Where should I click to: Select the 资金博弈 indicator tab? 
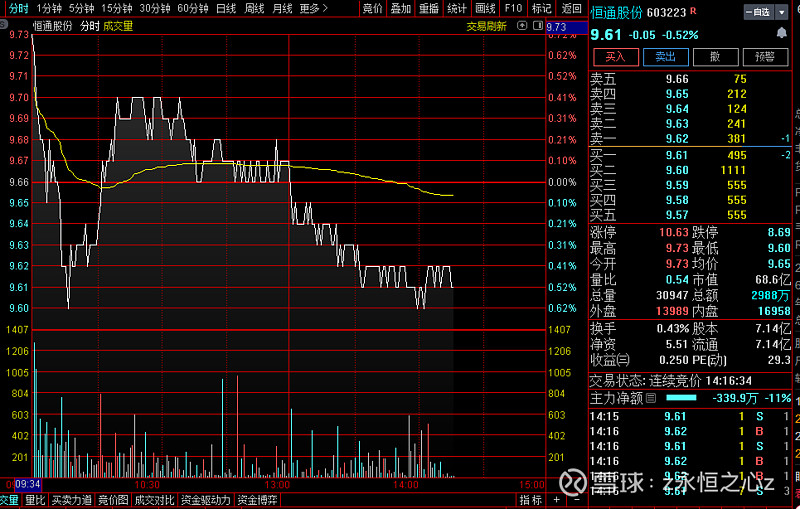click(x=257, y=500)
